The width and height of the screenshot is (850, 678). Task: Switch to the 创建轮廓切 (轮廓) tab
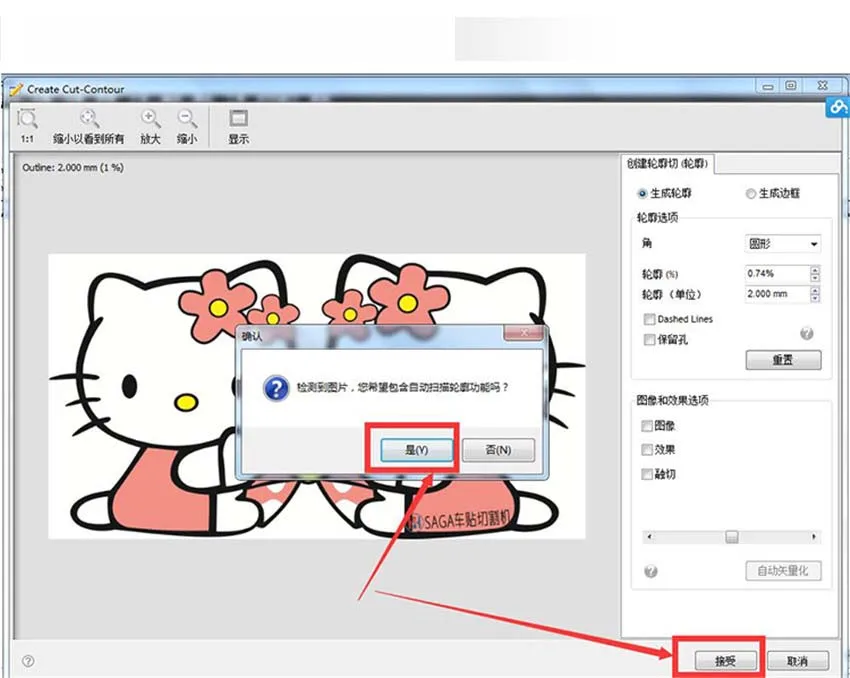pos(667,163)
